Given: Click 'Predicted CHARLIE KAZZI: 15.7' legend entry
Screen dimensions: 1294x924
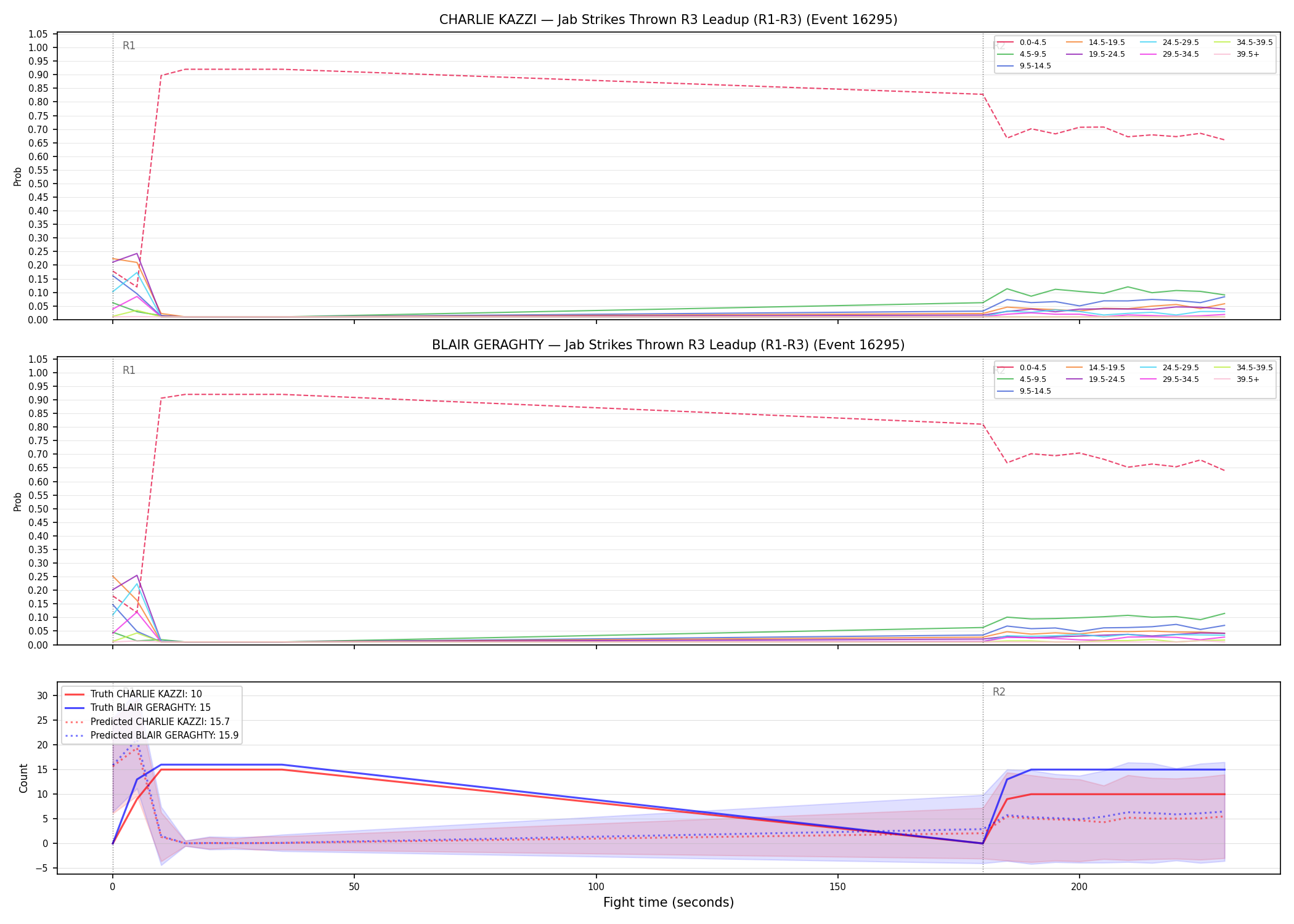Looking at the screenshot, I should coord(147,722).
